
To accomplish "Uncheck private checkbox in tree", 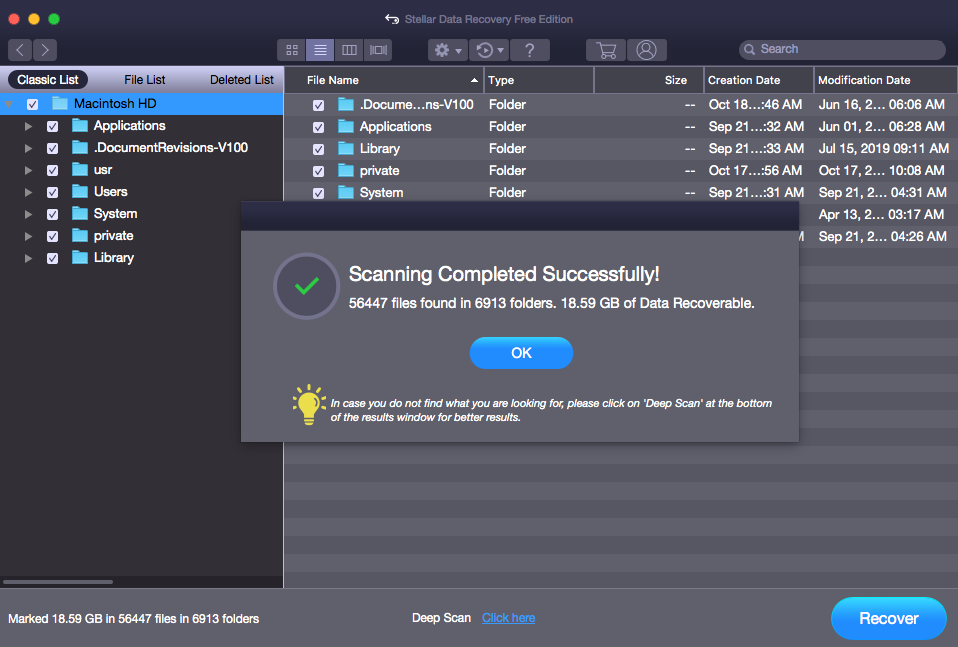I will [x=53, y=236].
